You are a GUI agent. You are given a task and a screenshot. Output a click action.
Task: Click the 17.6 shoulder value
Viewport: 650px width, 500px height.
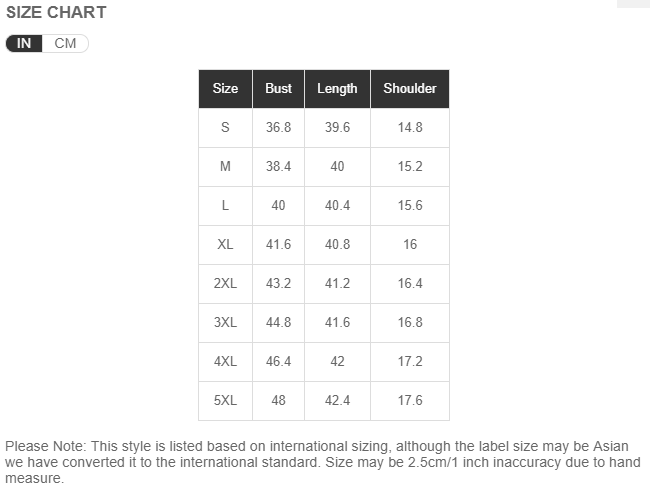410,400
